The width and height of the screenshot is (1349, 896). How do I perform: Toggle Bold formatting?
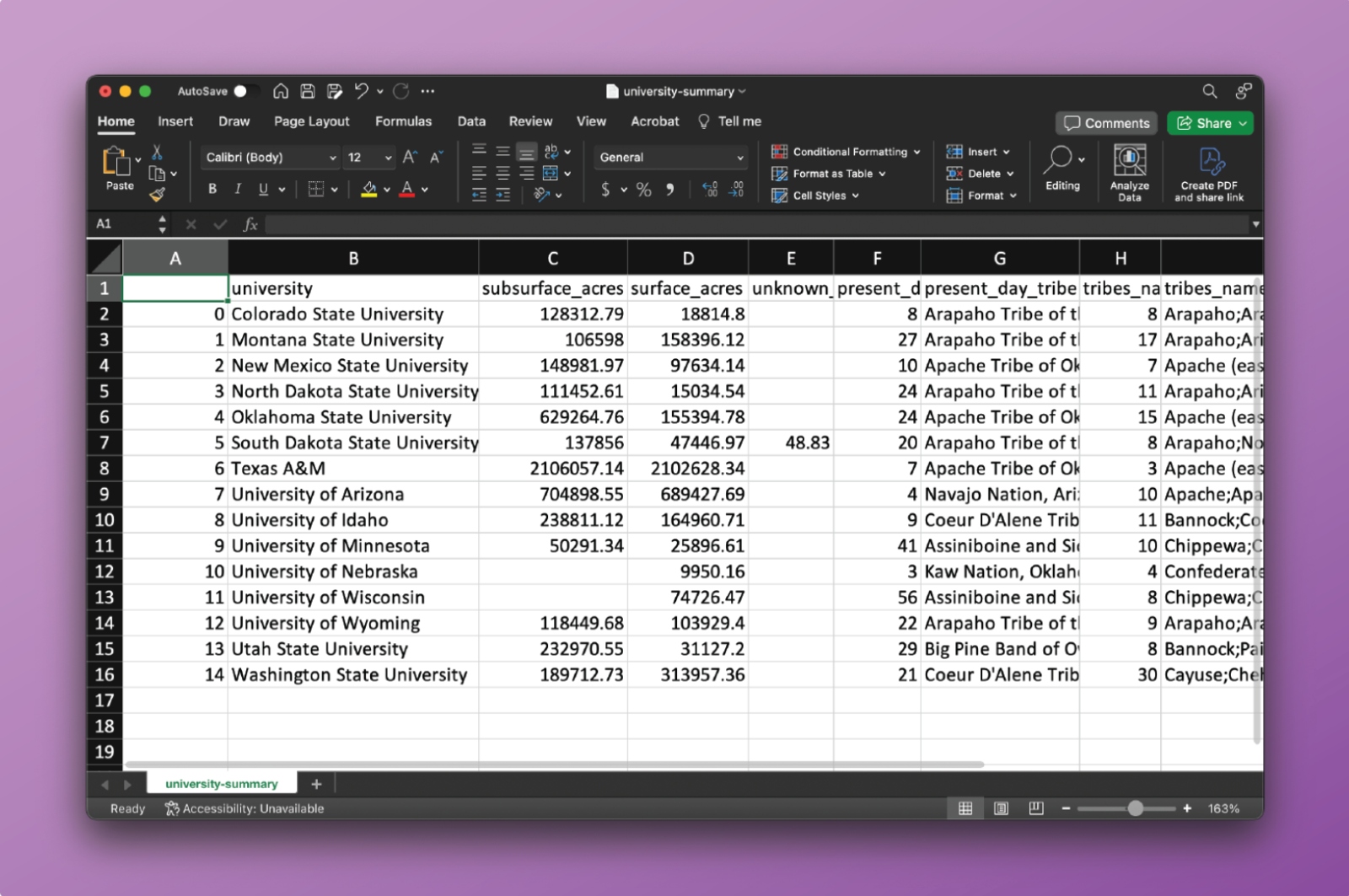tap(212, 190)
